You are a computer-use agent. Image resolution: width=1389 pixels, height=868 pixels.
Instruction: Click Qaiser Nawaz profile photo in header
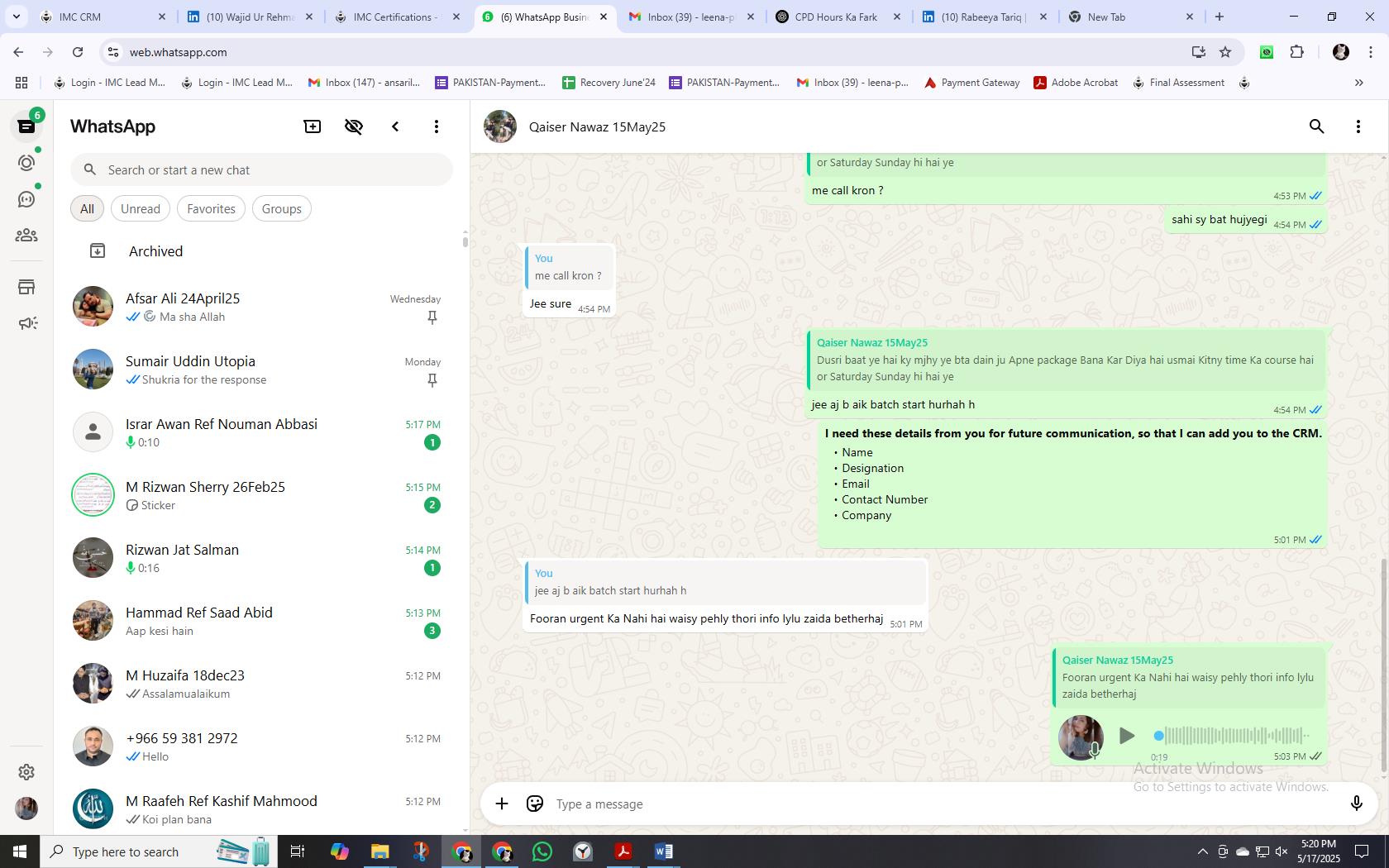(500, 126)
